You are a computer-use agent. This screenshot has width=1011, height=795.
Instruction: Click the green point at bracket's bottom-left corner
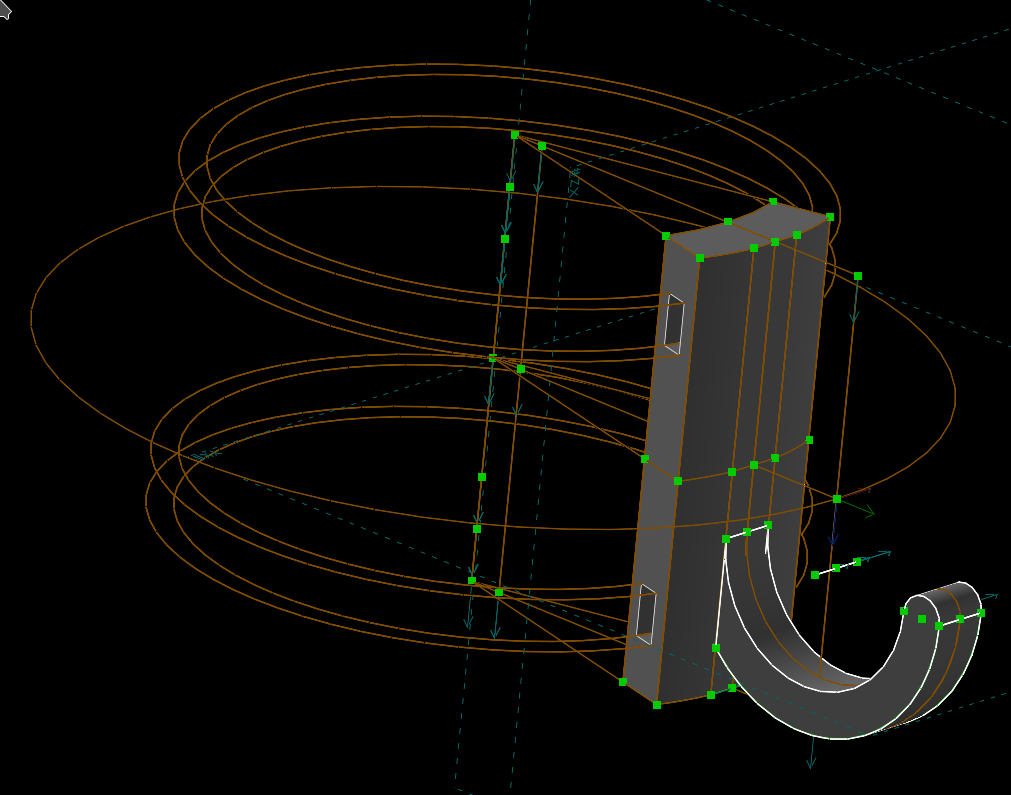(x=623, y=682)
